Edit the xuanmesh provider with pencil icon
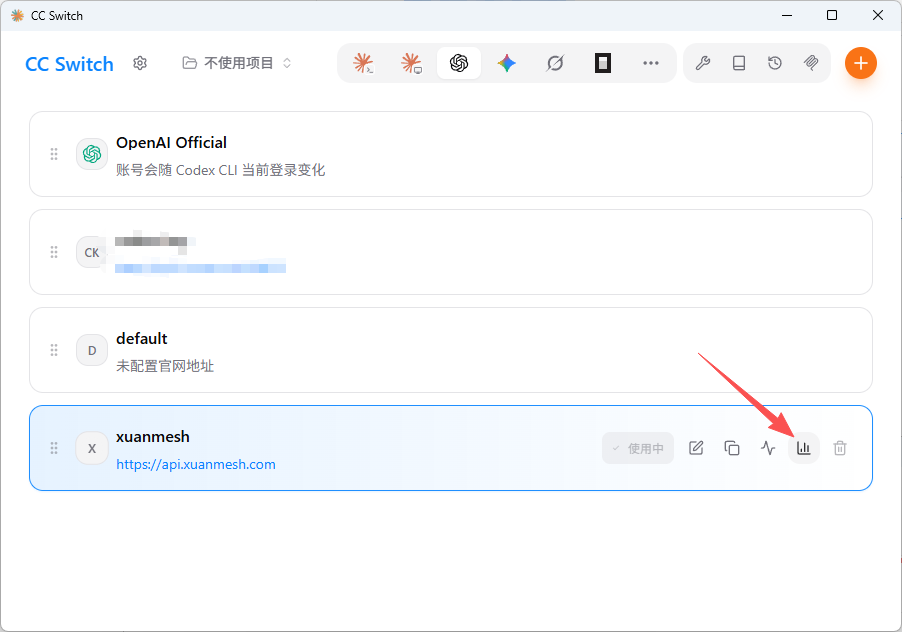902x632 pixels. 696,448
